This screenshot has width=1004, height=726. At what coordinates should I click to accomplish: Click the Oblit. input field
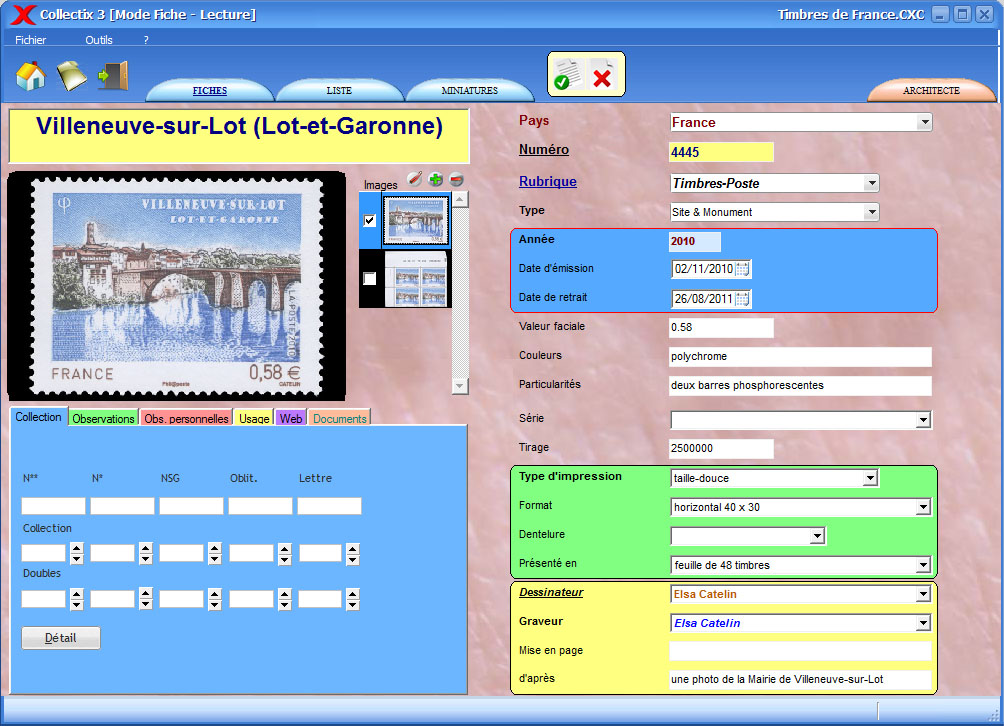(261, 506)
